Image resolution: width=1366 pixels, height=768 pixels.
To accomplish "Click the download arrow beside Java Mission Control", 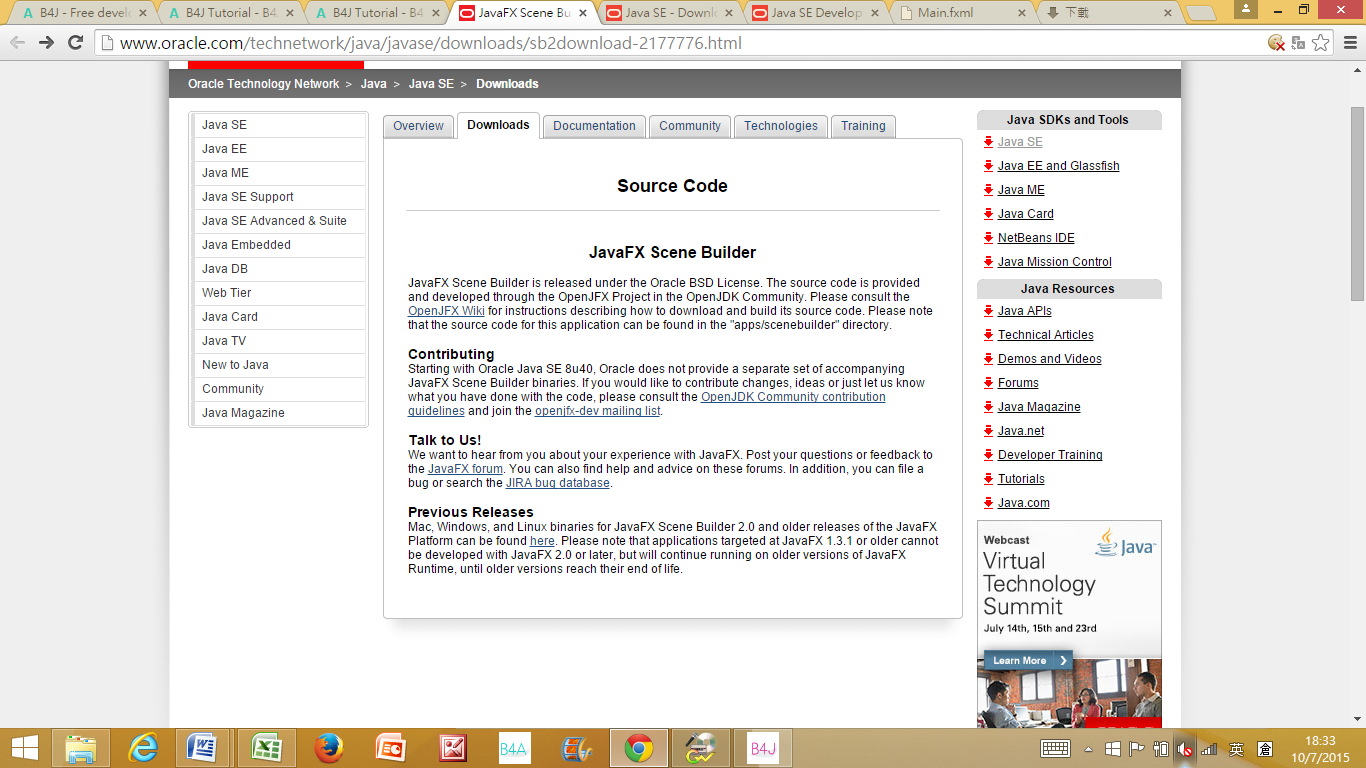I will pyautogui.click(x=988, y=261).
